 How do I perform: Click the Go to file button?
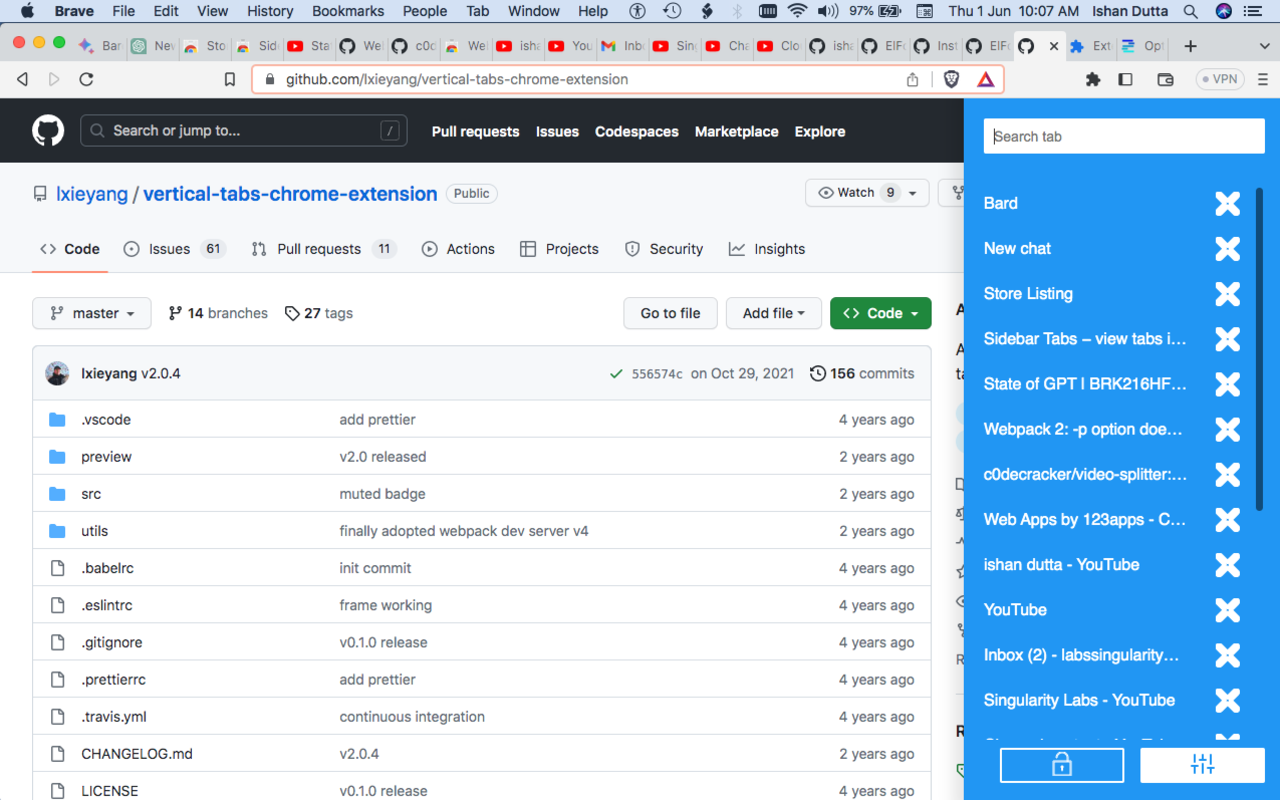(670, 313)
